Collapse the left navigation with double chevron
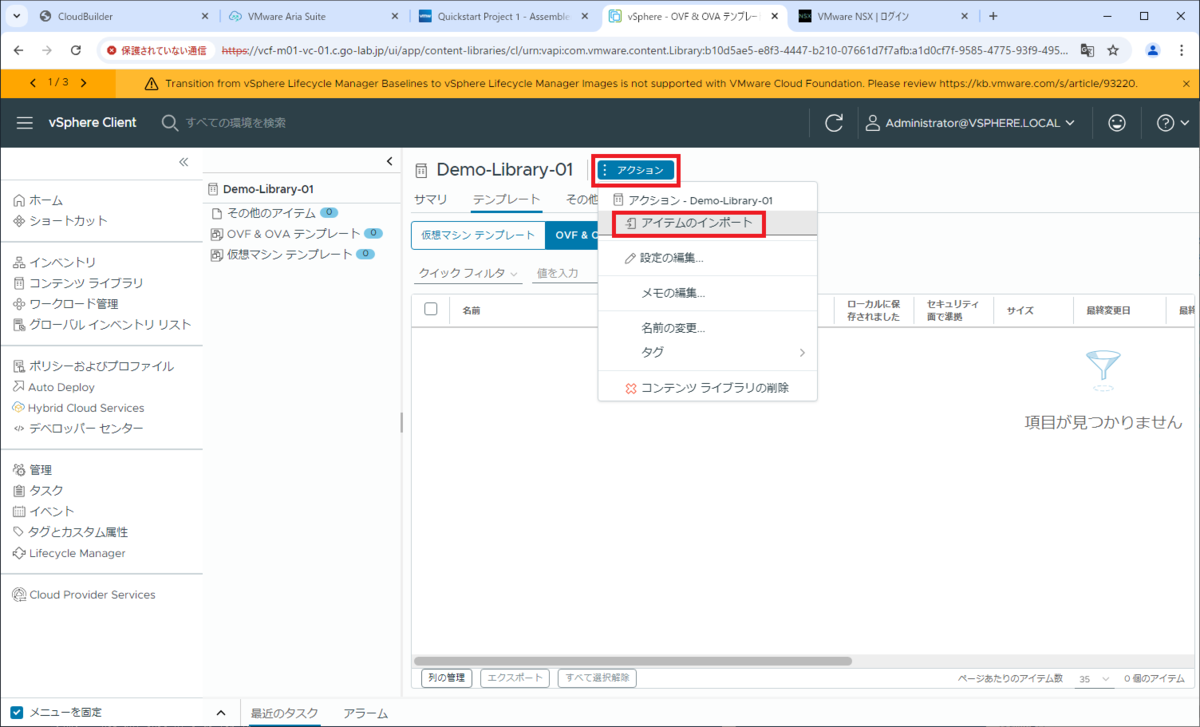 click(x=184, y=162)
